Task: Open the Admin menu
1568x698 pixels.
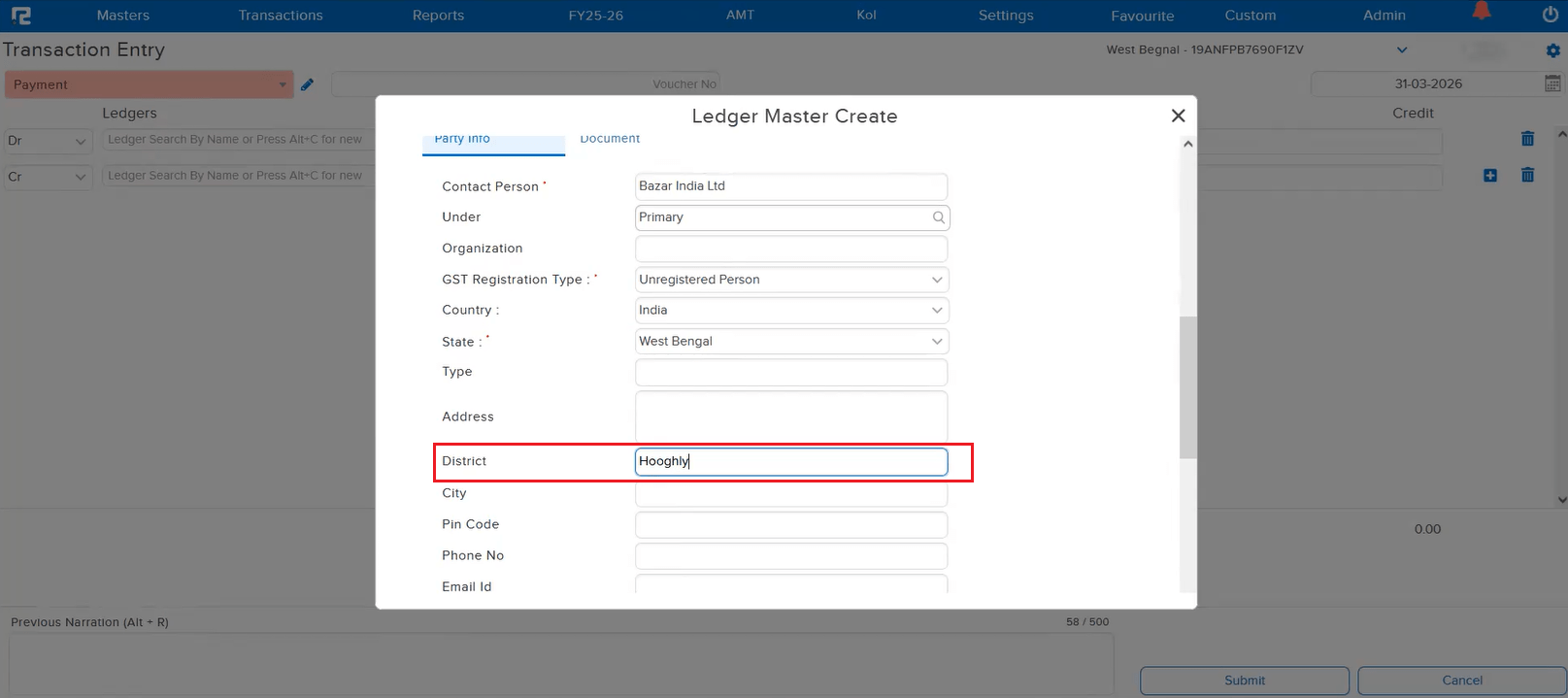Action: point(1385,16)
